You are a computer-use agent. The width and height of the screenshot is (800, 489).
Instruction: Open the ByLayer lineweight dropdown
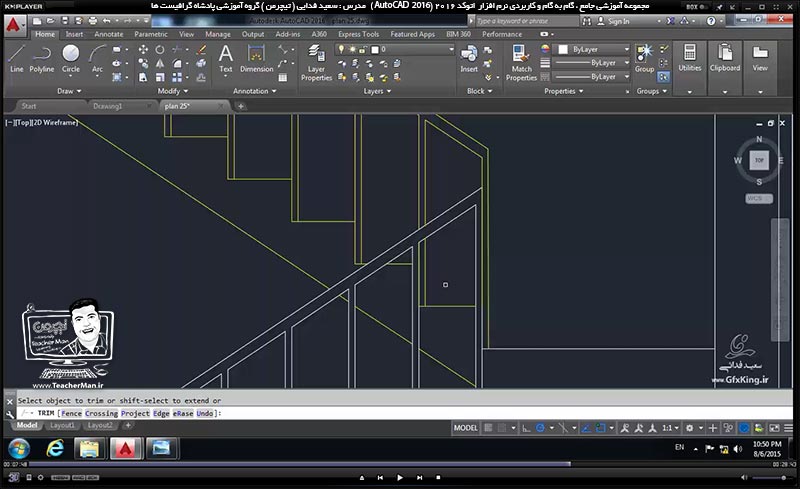click(592, 63)
